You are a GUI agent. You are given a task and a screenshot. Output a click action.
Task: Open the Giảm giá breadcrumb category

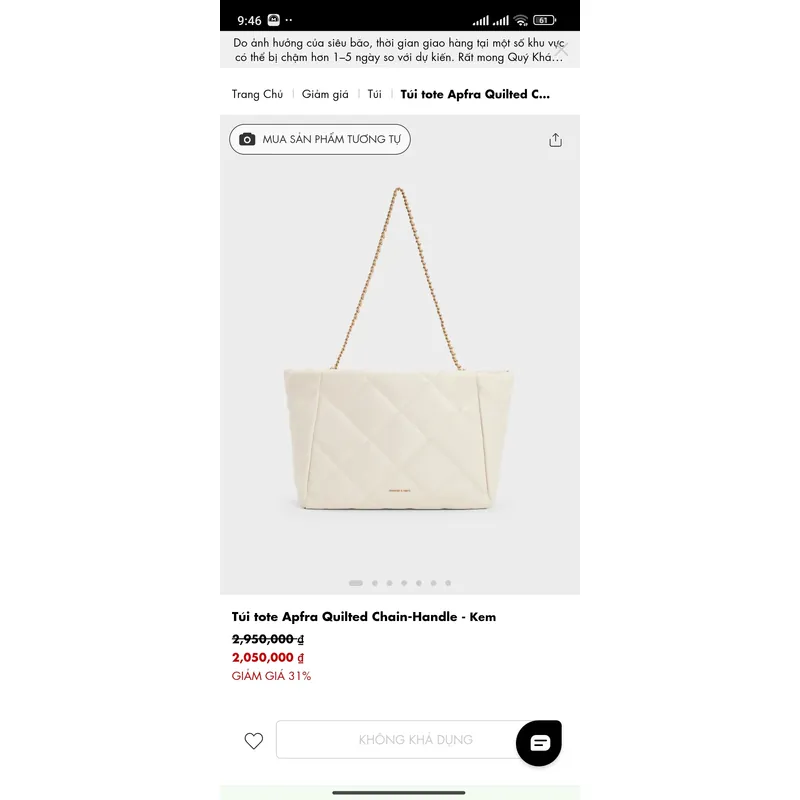pyautogui.click(x=325, y=94)
